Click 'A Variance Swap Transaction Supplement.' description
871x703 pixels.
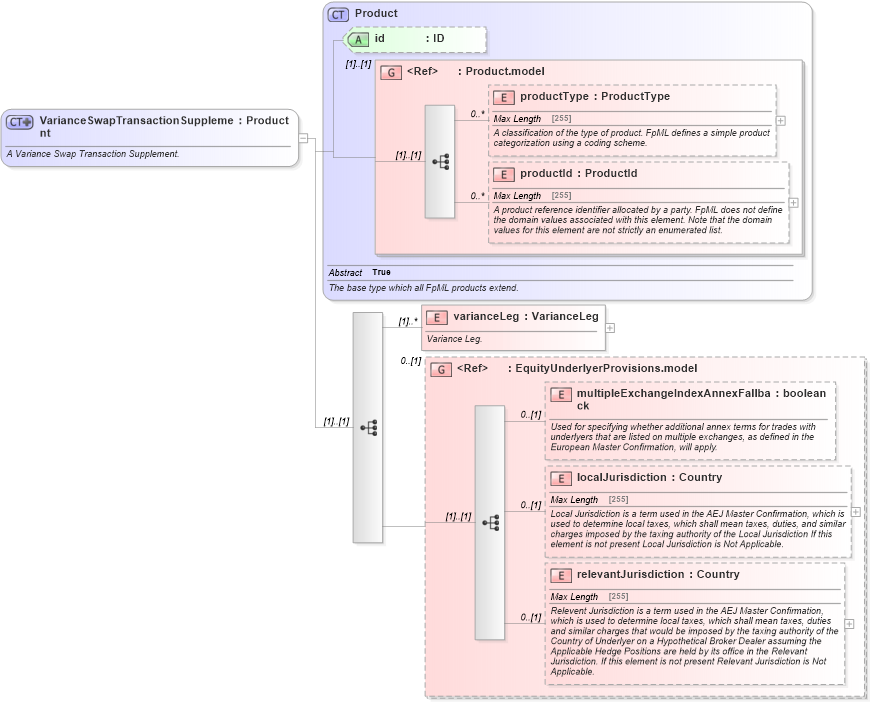[x=93, y=154]
